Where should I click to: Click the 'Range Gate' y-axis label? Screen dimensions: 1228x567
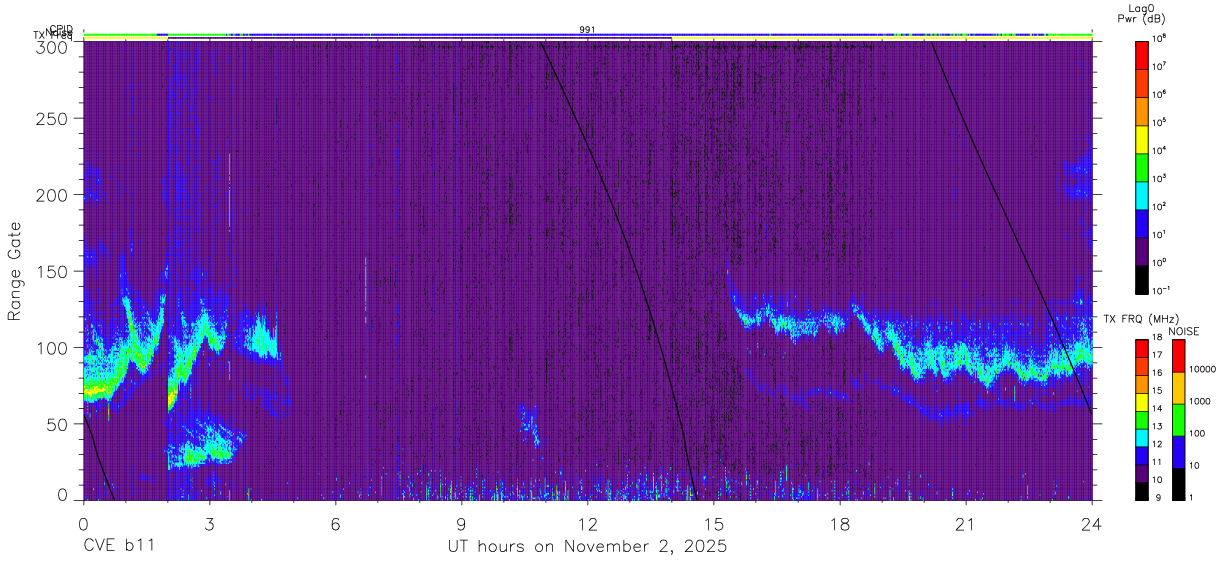point(15,270)
